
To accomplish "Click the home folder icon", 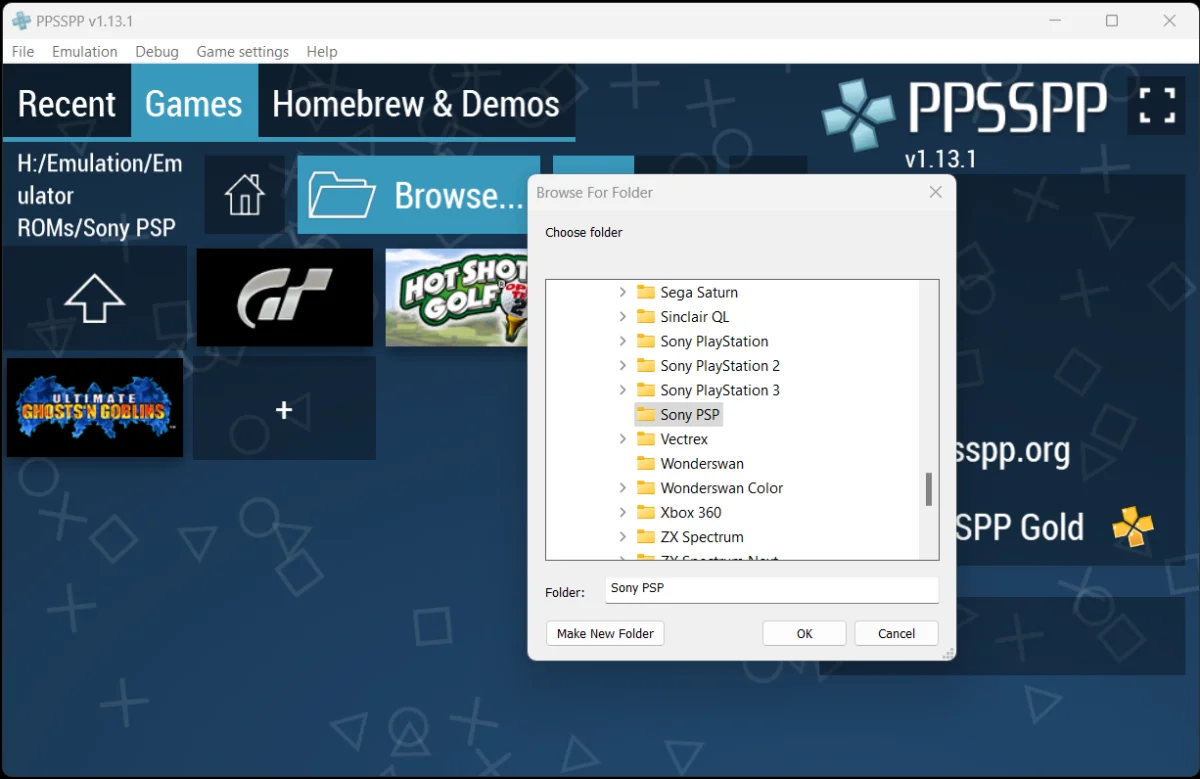I will (x=245, y=195).
